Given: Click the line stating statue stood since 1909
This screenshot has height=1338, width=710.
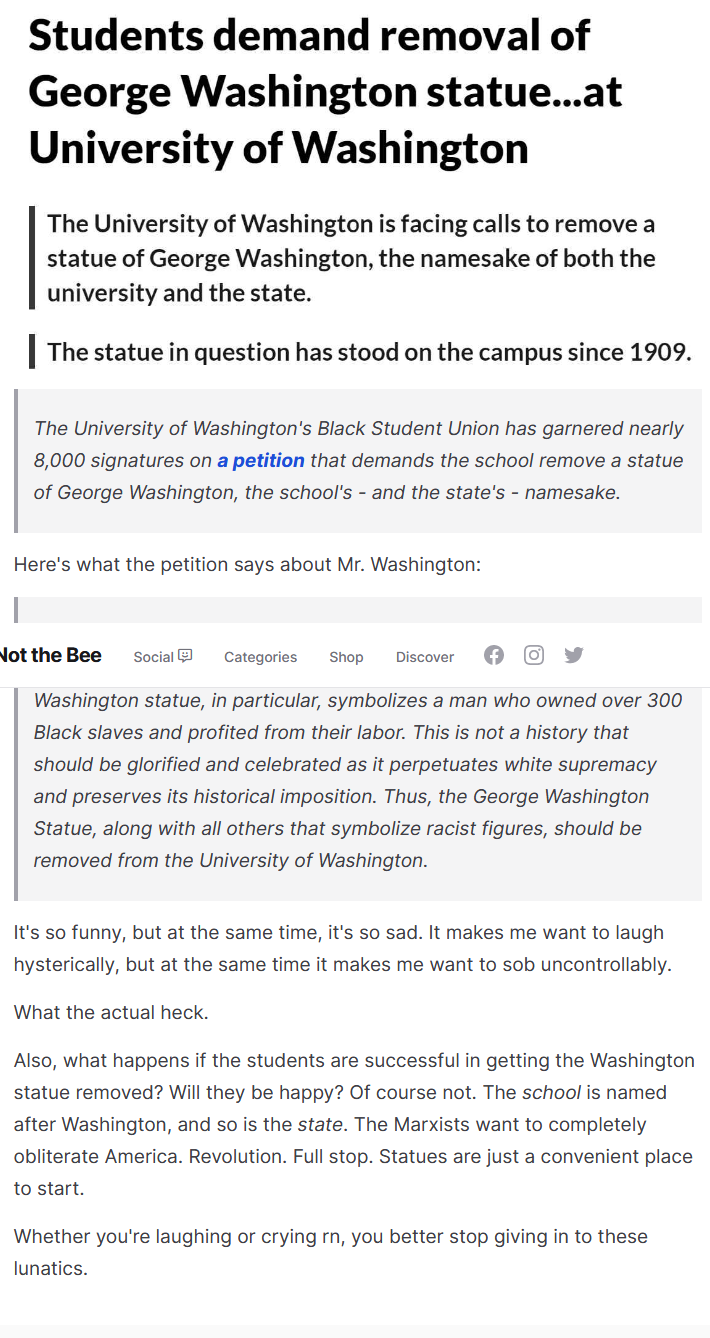Looking at the screenshot, I should click(x=369, y=352).
